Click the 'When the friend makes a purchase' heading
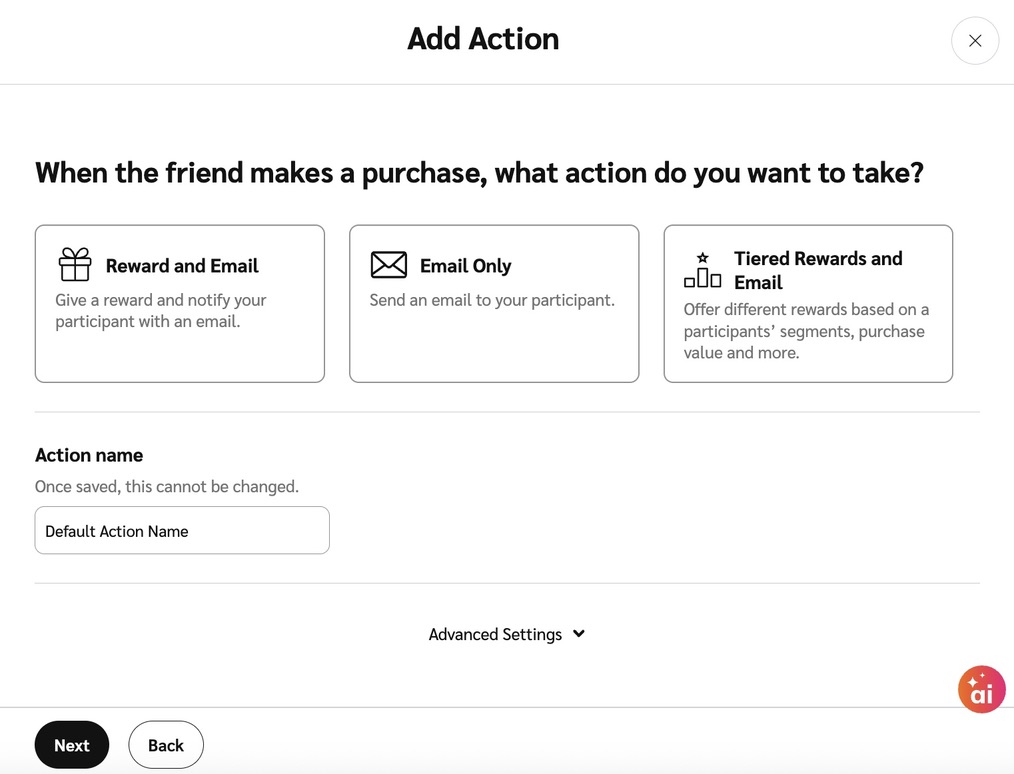This screenshot has height=774, width=1014. coord(479,173)
